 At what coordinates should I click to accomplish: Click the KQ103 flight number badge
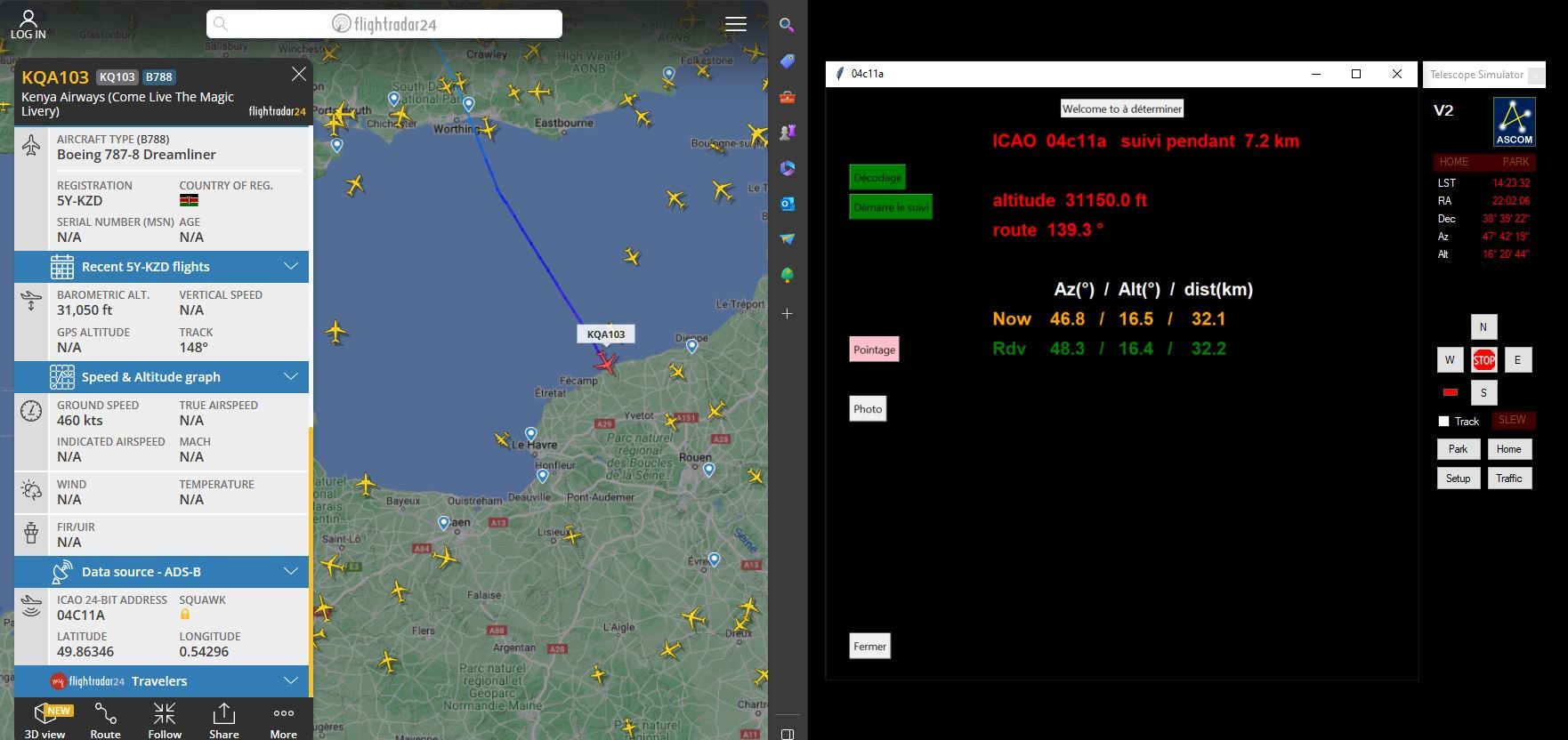(x=117, y=77)
